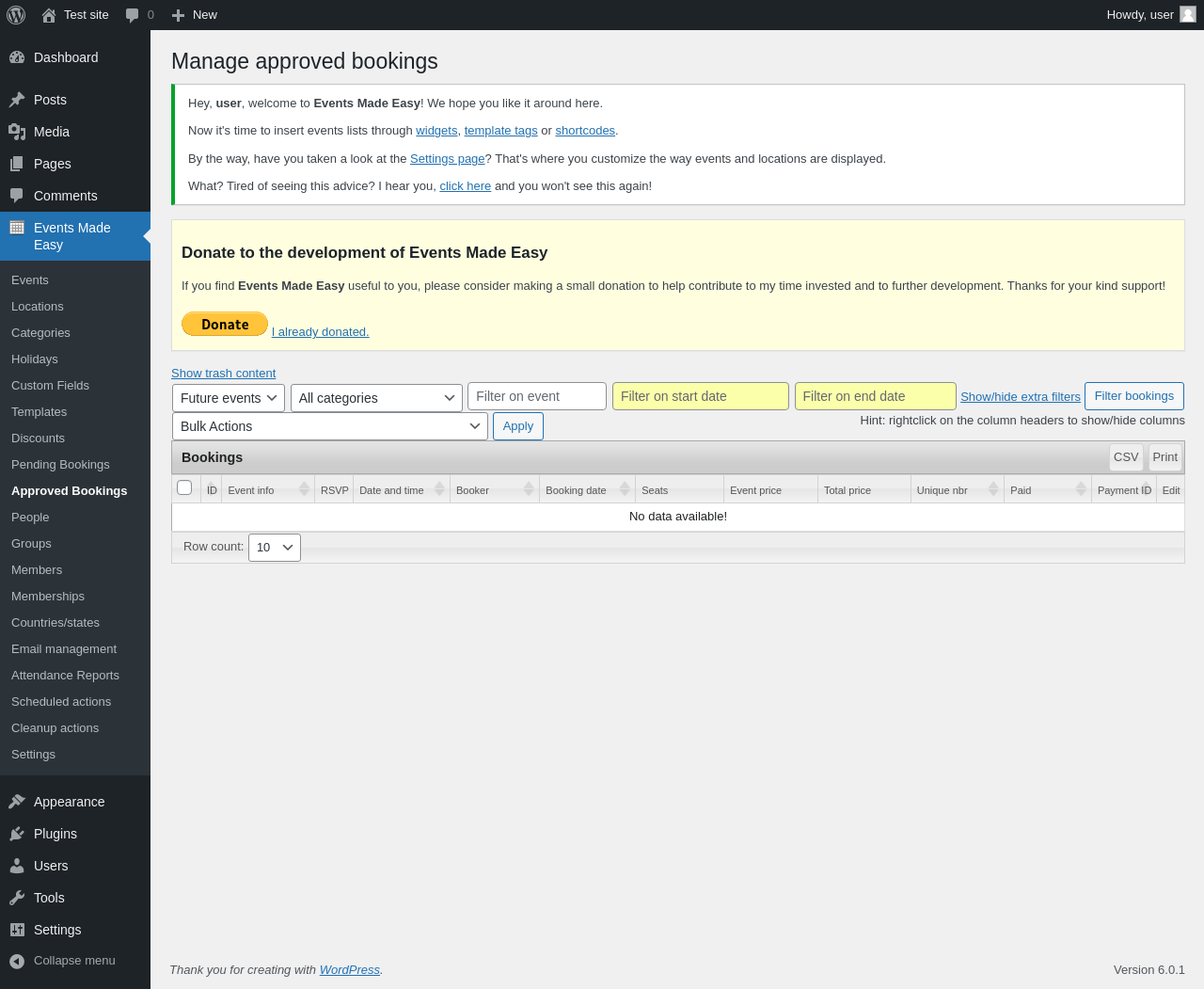Click the WordPress logo icon

pos(16,15)
